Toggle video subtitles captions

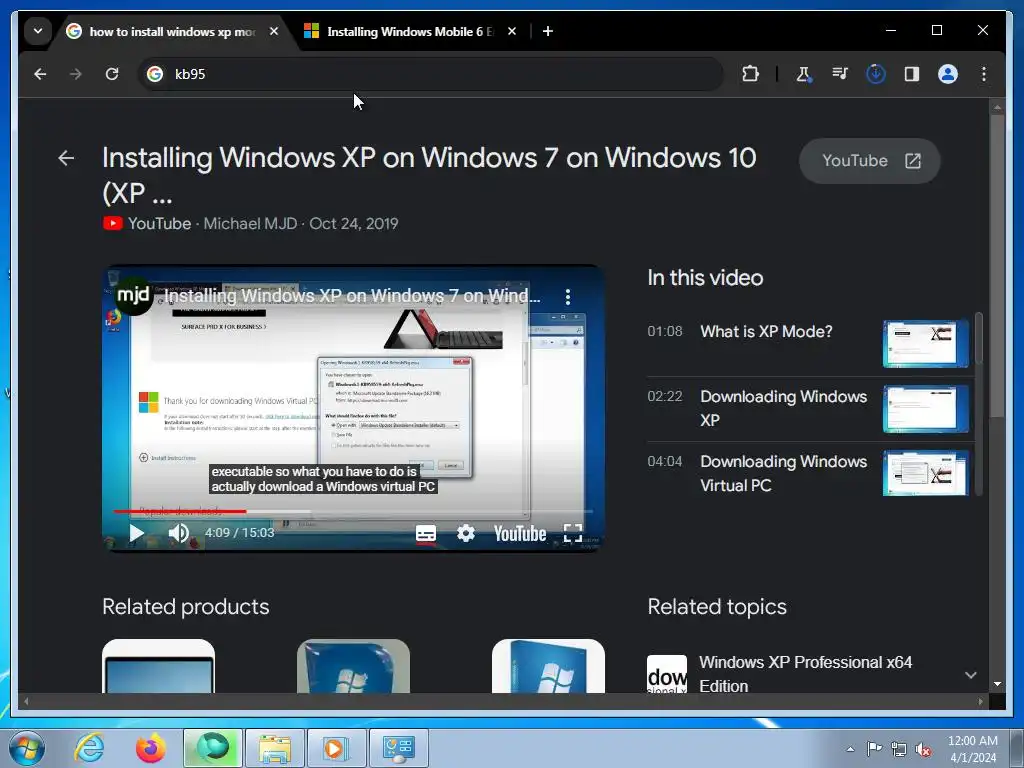(426, 534)
